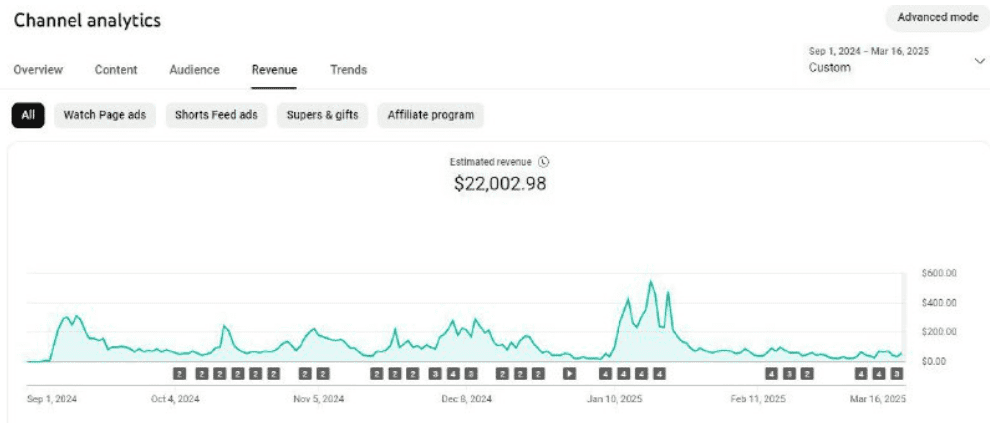Switch to the Overview tab
This screenshot has width=990, height=423.
tap(38, 70)
